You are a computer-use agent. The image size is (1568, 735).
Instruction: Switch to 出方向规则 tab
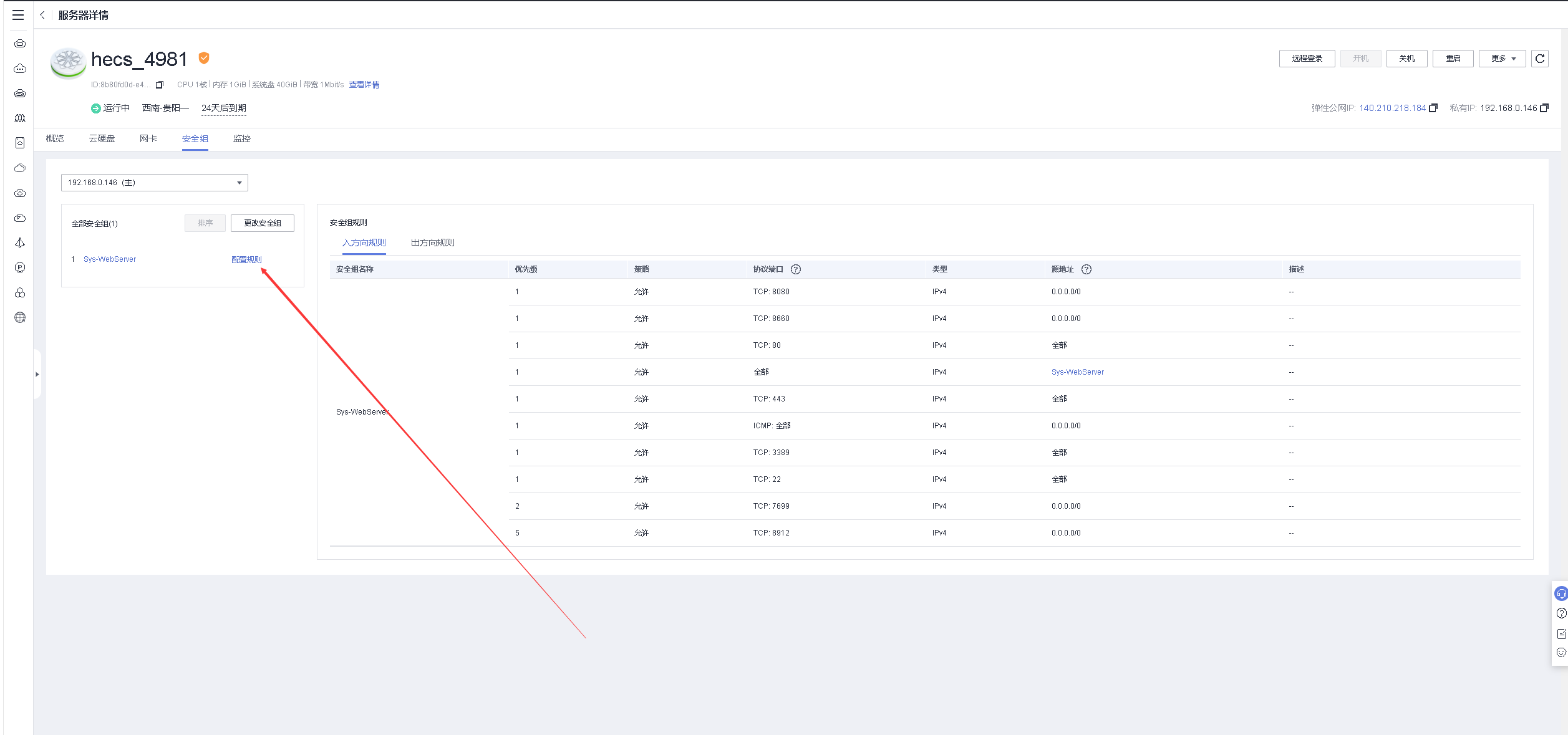(x=432, y=243)
